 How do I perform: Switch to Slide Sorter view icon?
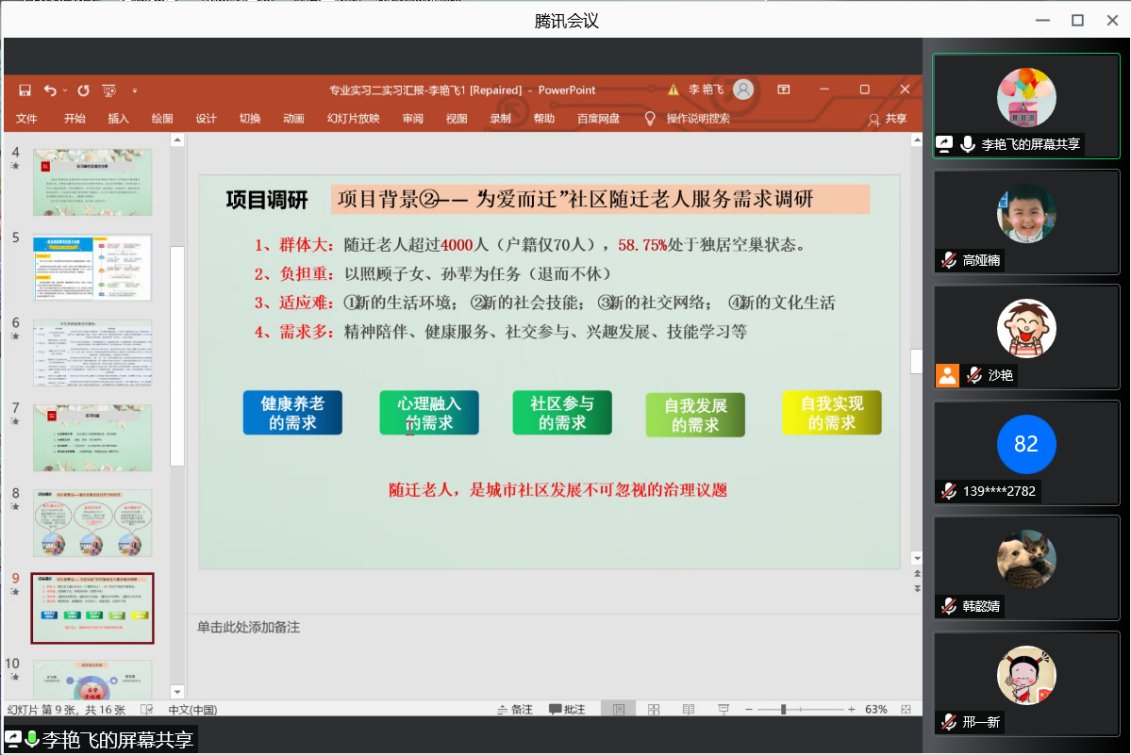point(653,710)
